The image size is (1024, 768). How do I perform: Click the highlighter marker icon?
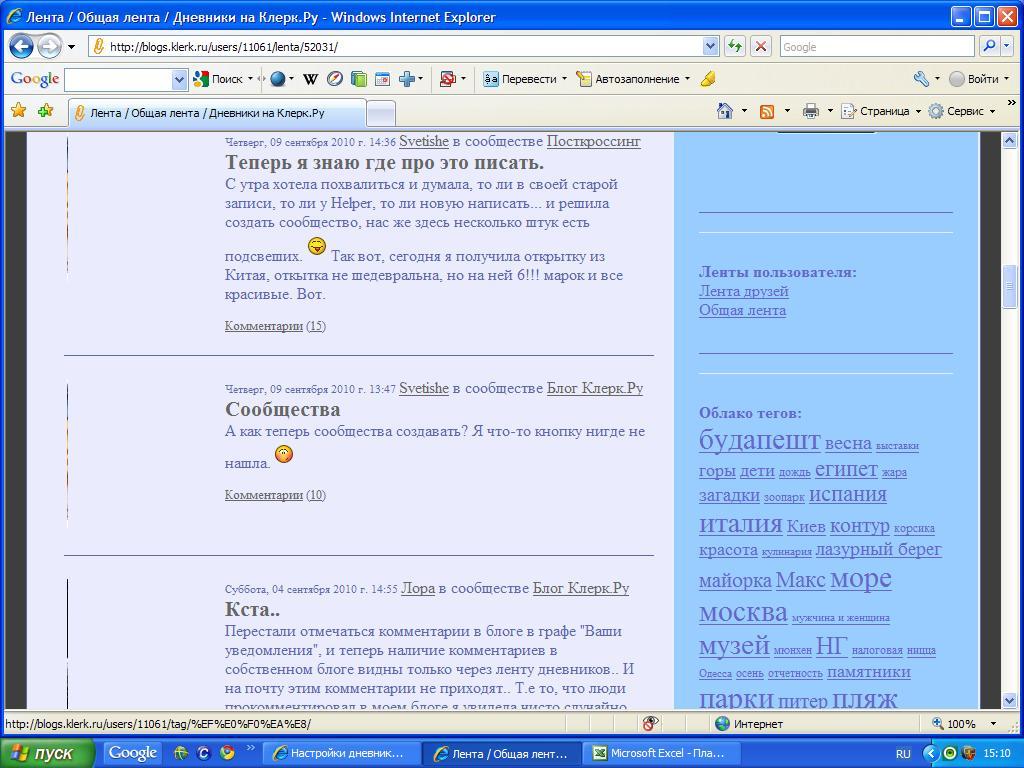pos(707,79)
